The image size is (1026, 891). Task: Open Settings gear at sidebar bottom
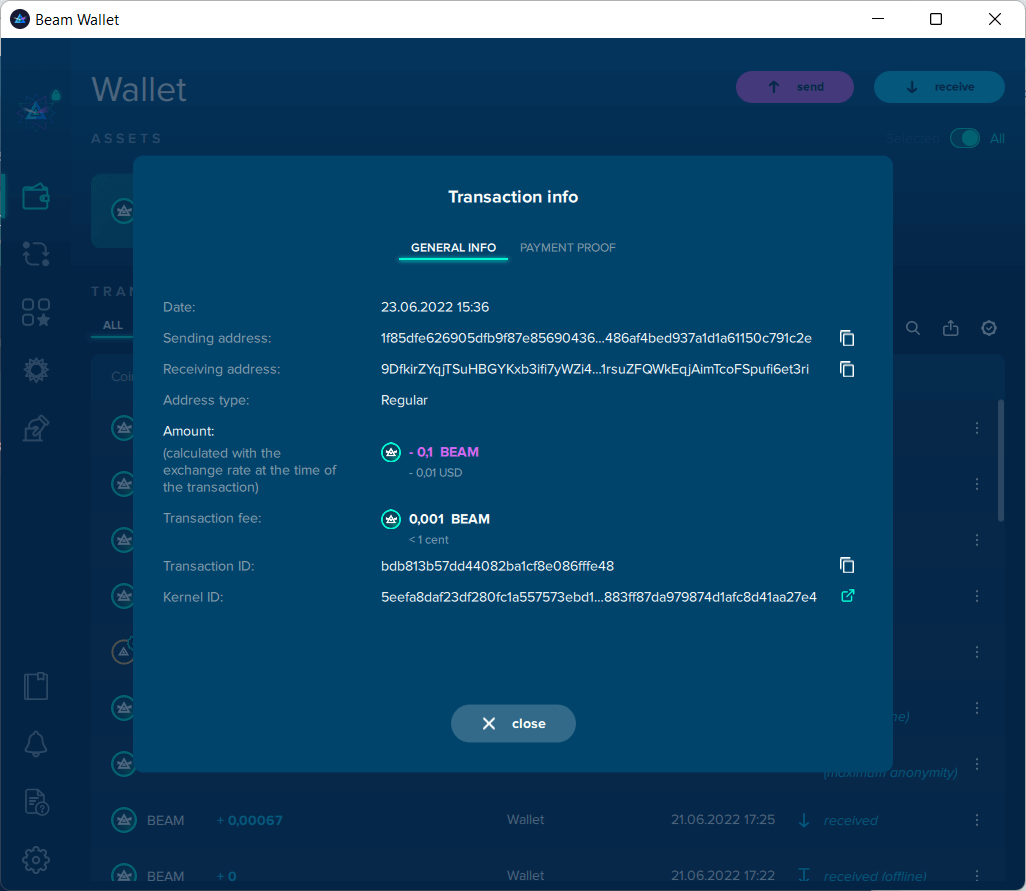tap(36, 859)
